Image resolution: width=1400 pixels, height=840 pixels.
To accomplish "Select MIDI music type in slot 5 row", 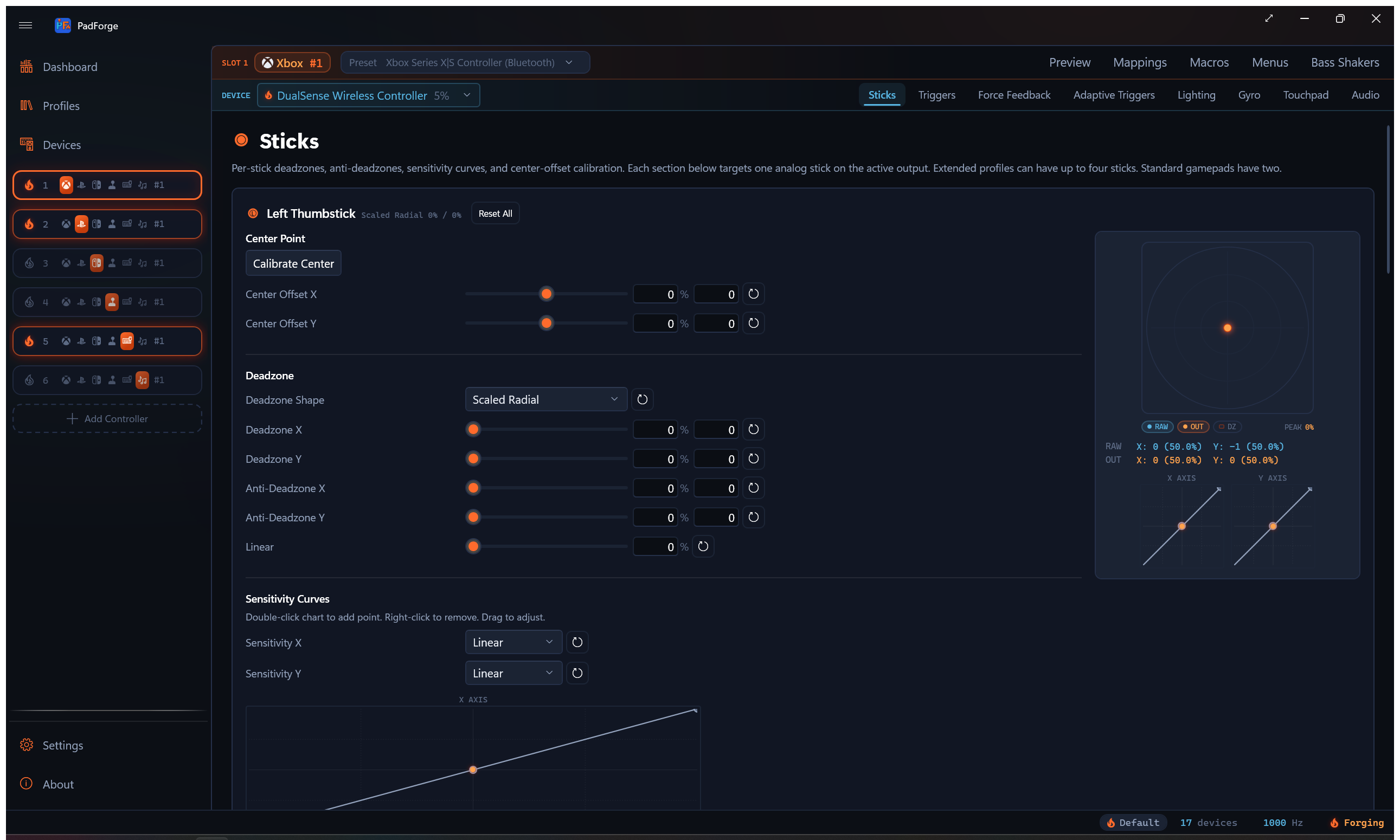I will pos(143,341).
